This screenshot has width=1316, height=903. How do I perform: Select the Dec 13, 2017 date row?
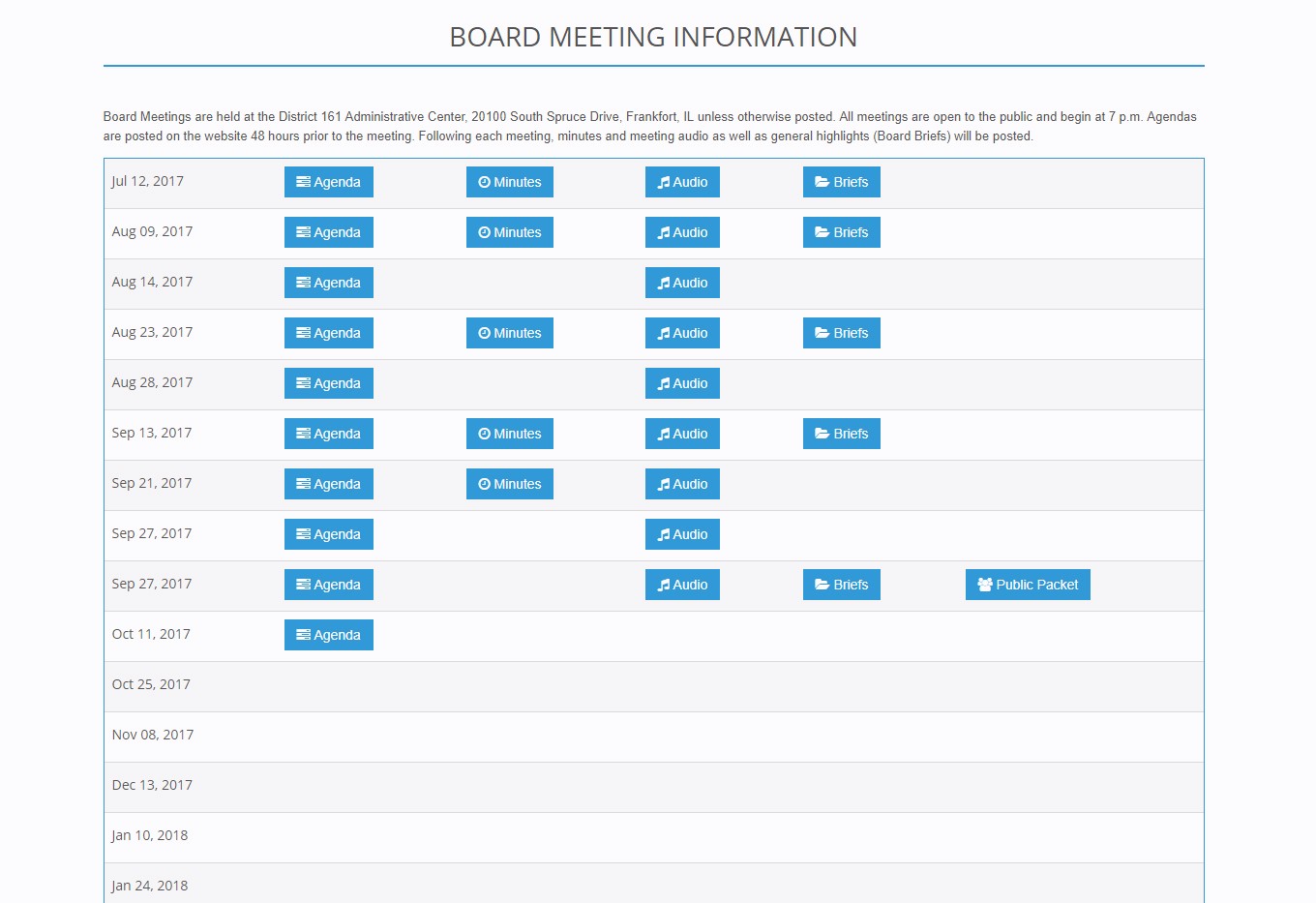(x=152, y=786)
